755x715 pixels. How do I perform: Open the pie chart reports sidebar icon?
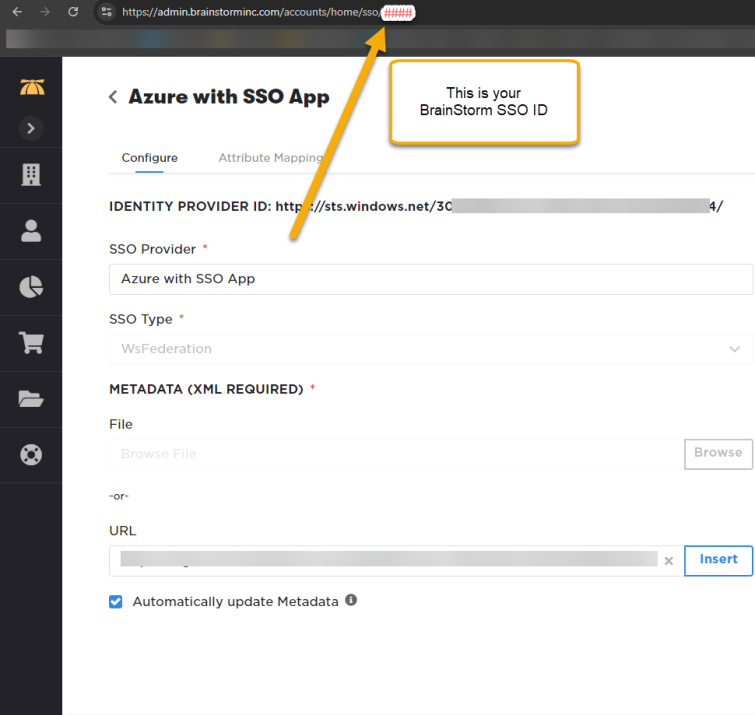tap(31, 287)
